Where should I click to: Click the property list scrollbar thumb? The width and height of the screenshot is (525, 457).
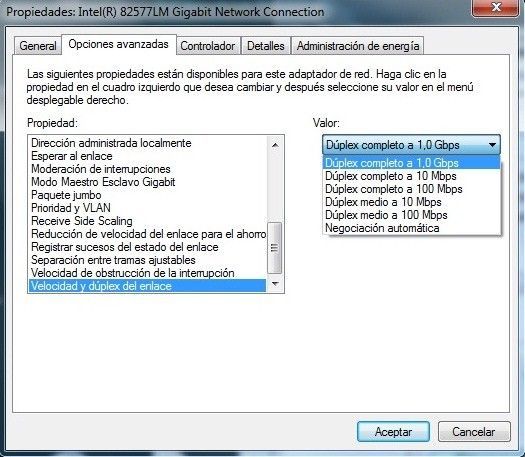275,248
